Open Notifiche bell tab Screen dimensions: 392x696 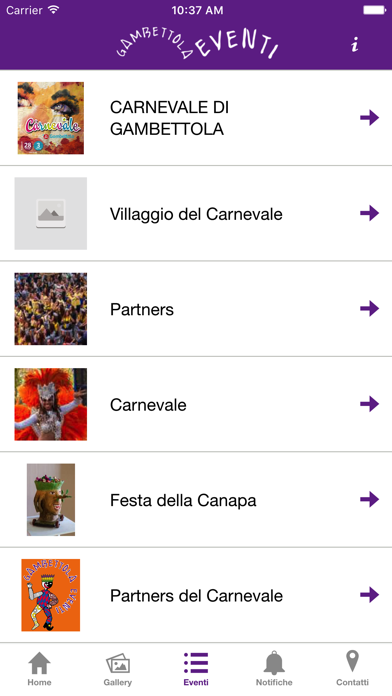click(x=274, y=669)
